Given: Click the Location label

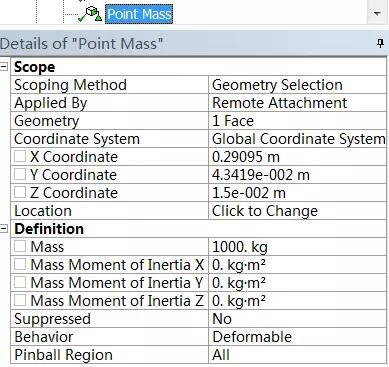Looking at the screenshot, I should coord(43,211).
